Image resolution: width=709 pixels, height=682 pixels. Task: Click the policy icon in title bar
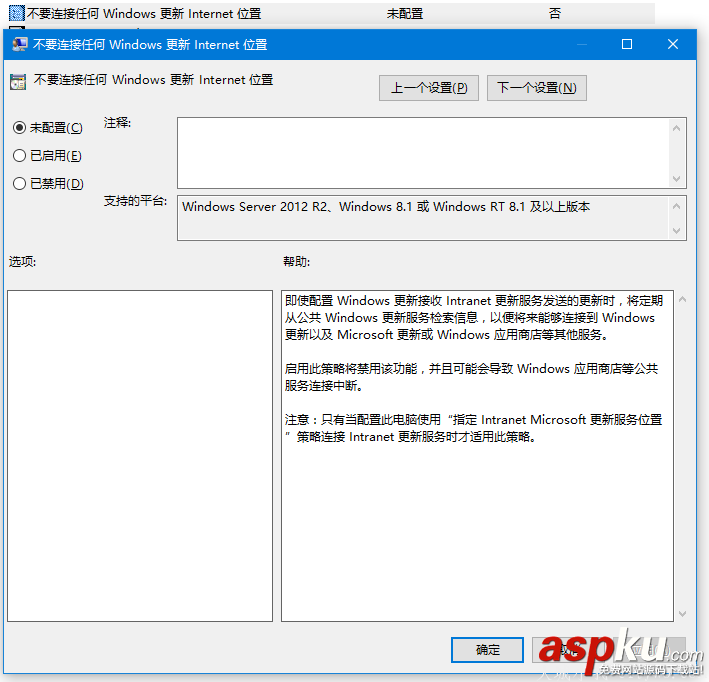point(19,44)
